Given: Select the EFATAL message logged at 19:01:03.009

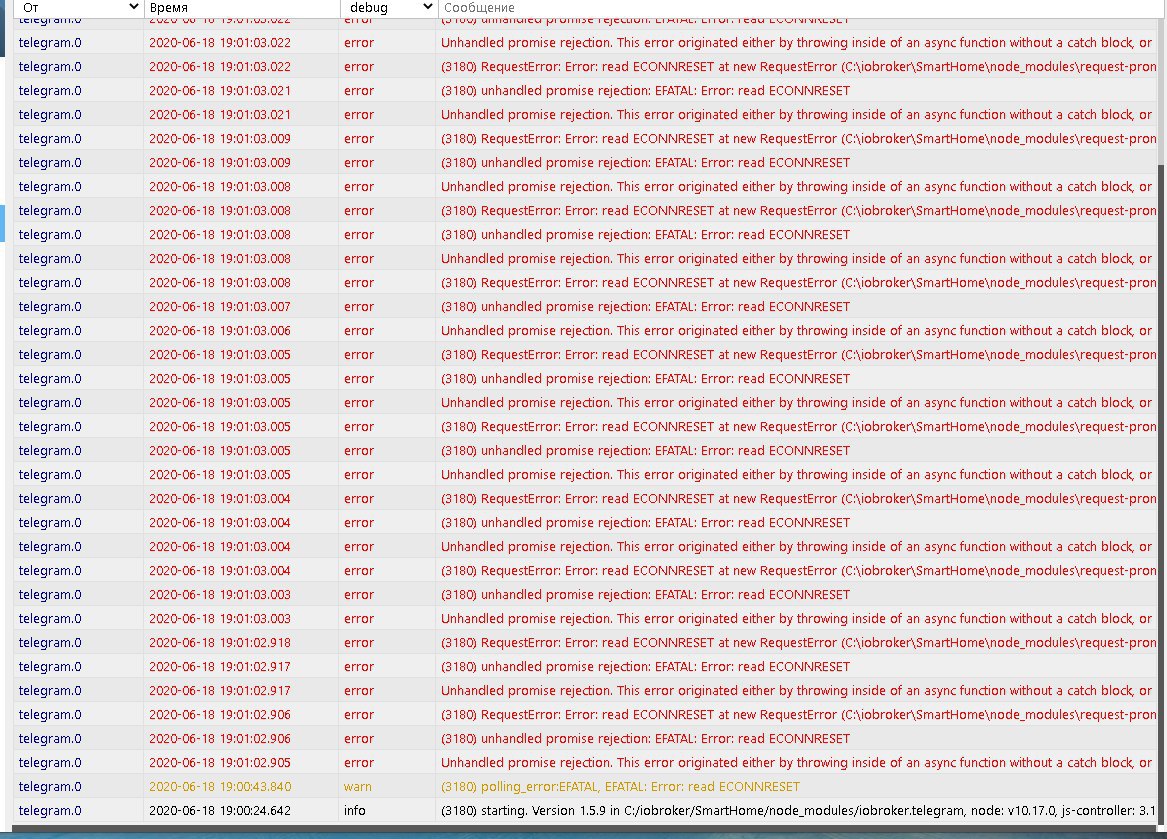Looking at the screenshot, I should (x=645, y=162).
